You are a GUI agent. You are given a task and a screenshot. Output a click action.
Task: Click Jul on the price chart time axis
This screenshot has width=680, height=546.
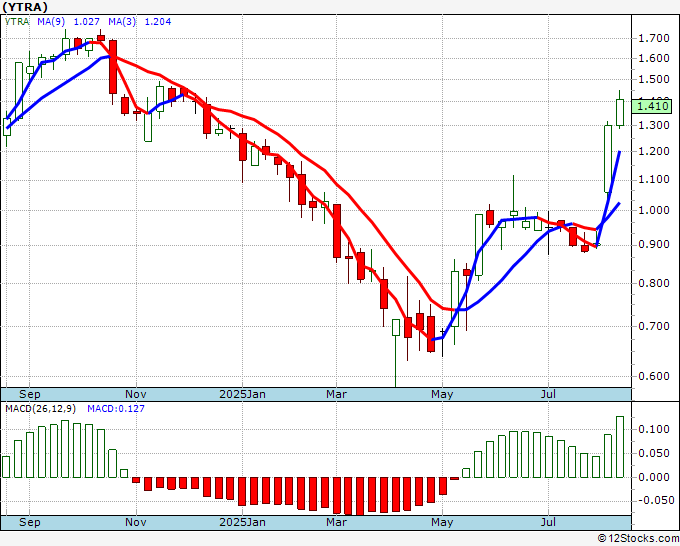coord(549,394)
